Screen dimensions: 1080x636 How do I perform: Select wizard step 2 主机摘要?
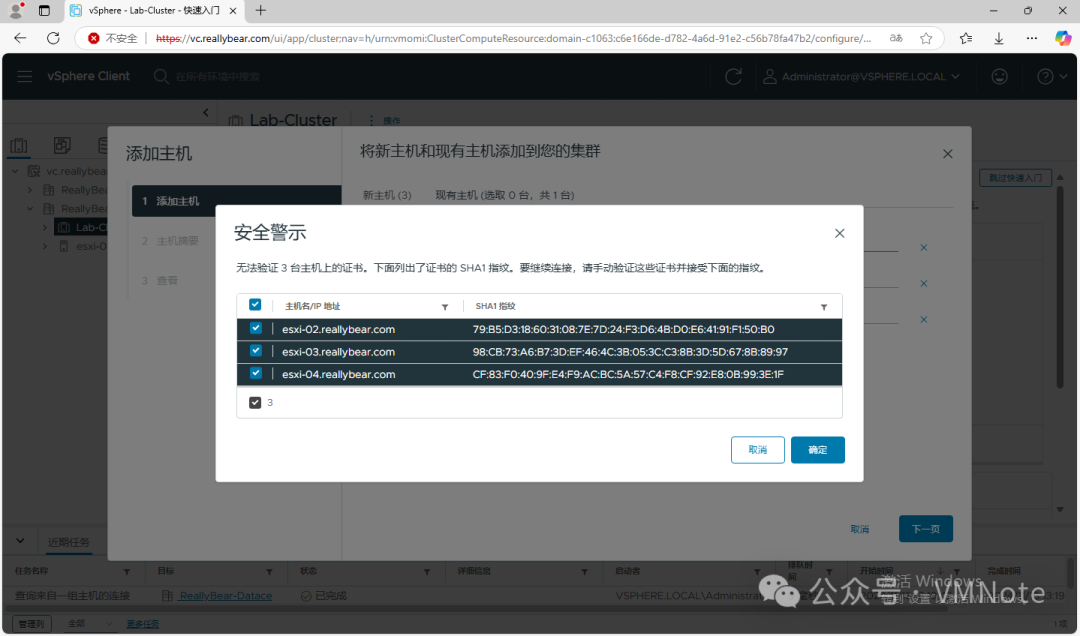click(170, 240)
